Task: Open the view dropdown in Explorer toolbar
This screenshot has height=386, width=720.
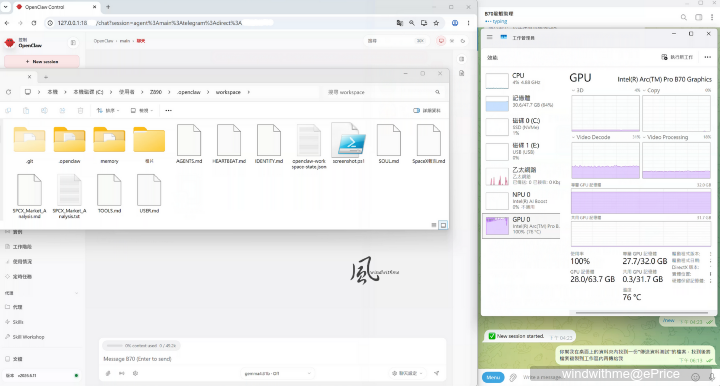Action: 141,111
